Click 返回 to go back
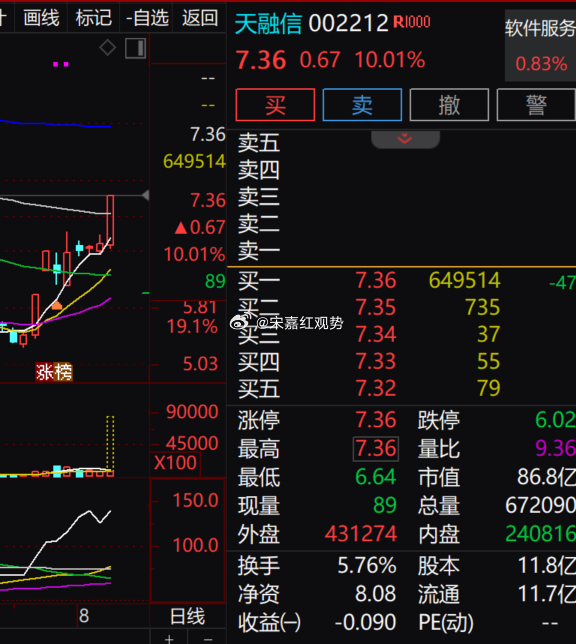 (200, 18)
